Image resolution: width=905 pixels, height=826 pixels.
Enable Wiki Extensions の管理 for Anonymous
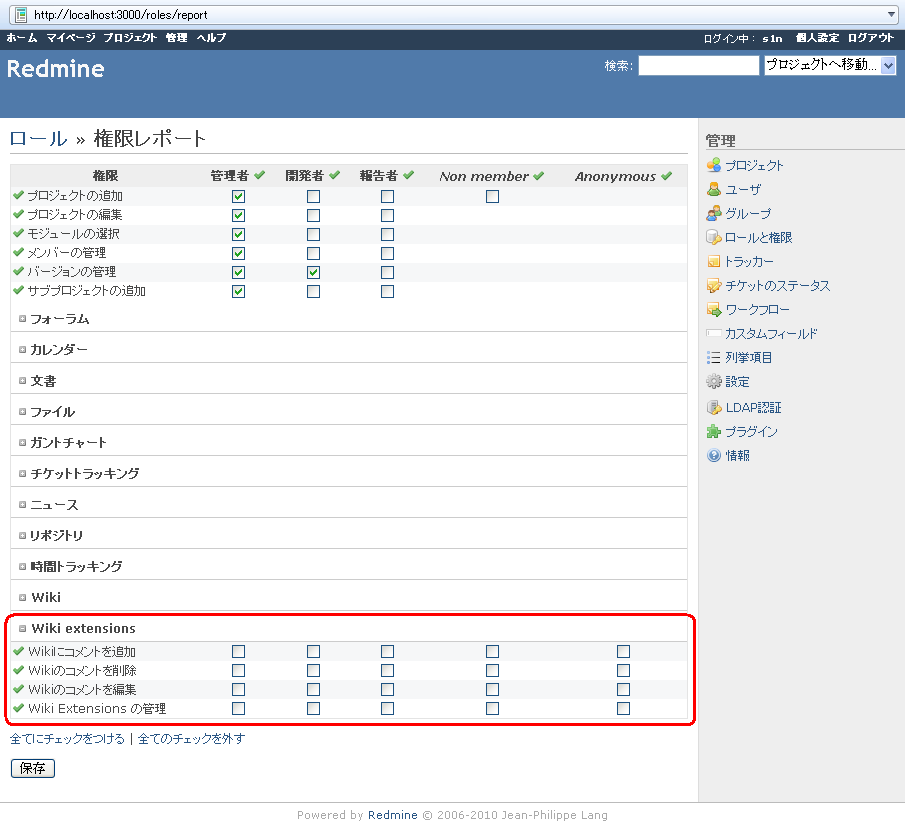[623, 709]
